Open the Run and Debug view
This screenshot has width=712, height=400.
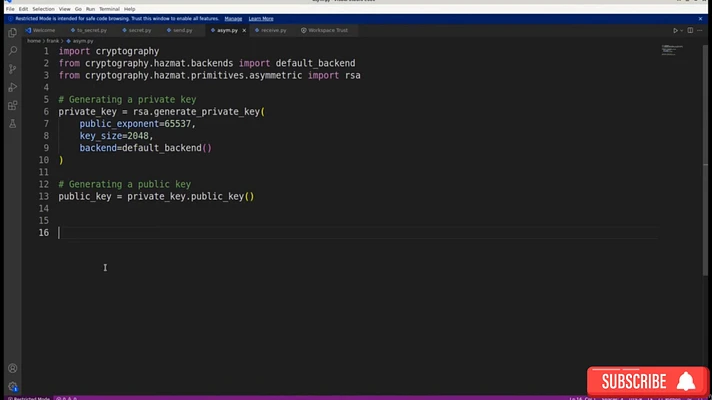coord(13,87)
